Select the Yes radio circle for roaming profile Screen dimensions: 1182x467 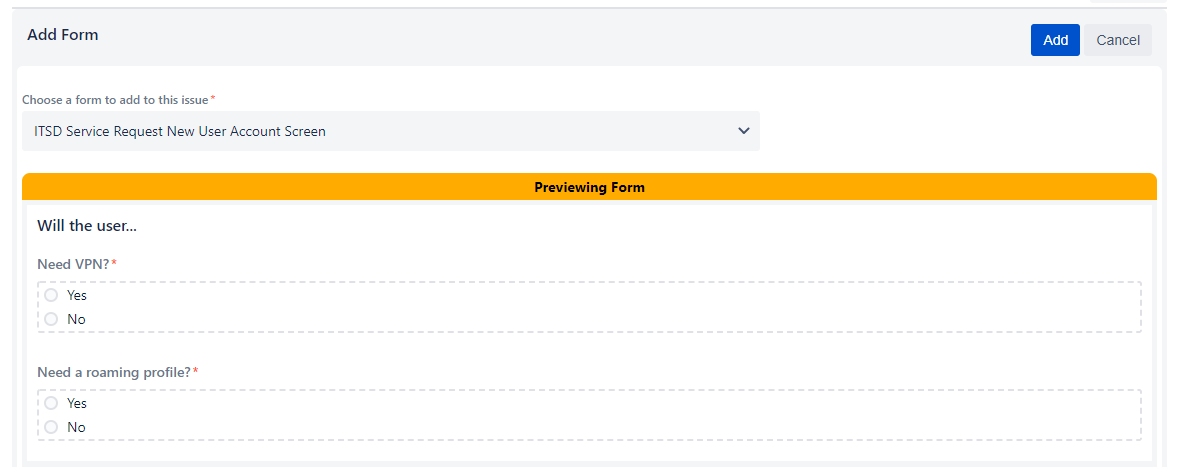51,403
